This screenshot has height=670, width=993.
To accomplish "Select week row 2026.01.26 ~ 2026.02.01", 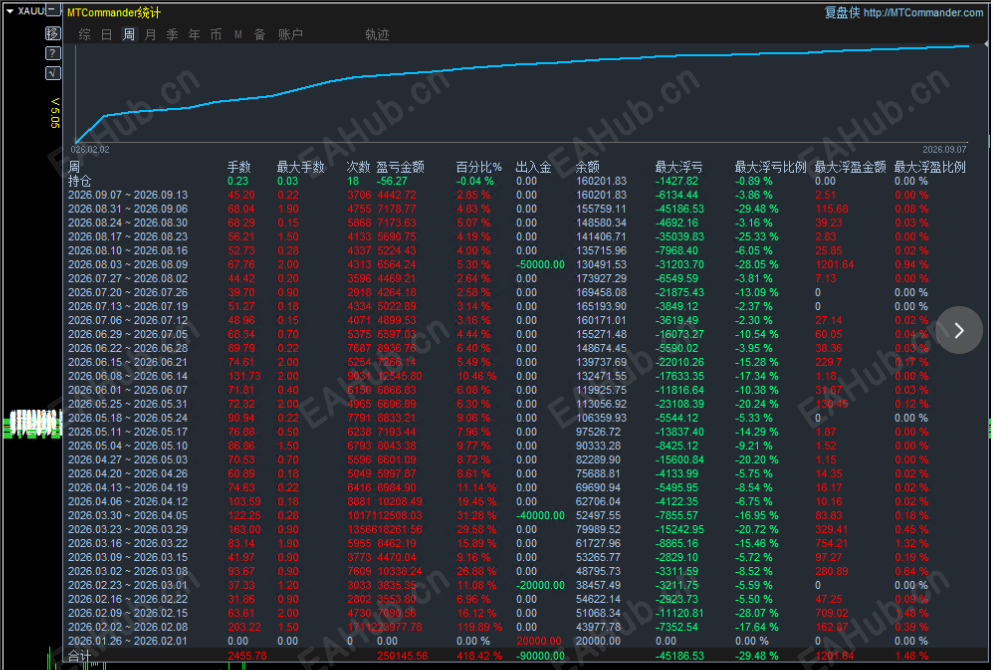I will tap(128, 641).
